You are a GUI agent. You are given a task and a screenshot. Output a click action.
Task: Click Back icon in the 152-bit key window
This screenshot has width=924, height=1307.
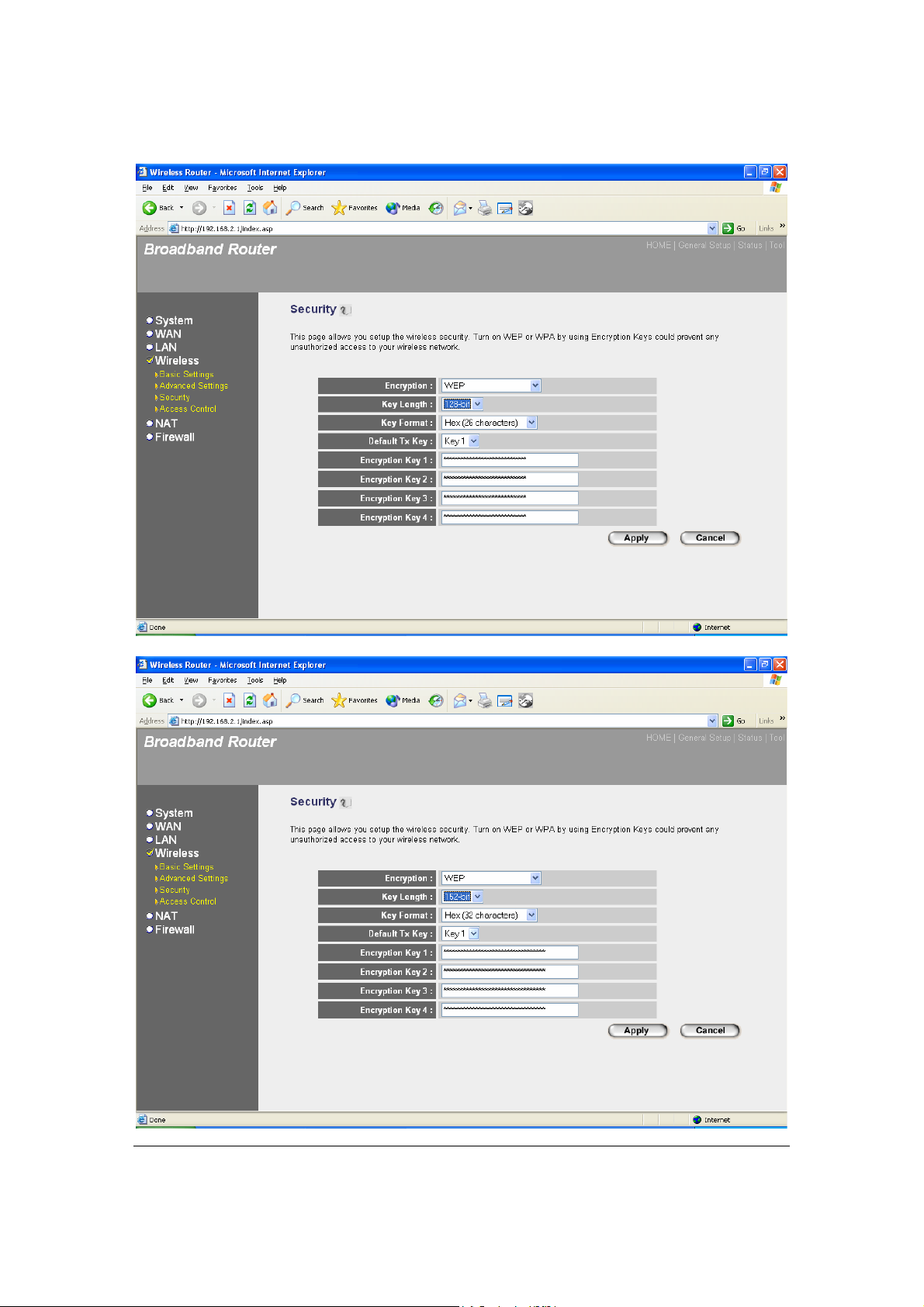(150, 700)
